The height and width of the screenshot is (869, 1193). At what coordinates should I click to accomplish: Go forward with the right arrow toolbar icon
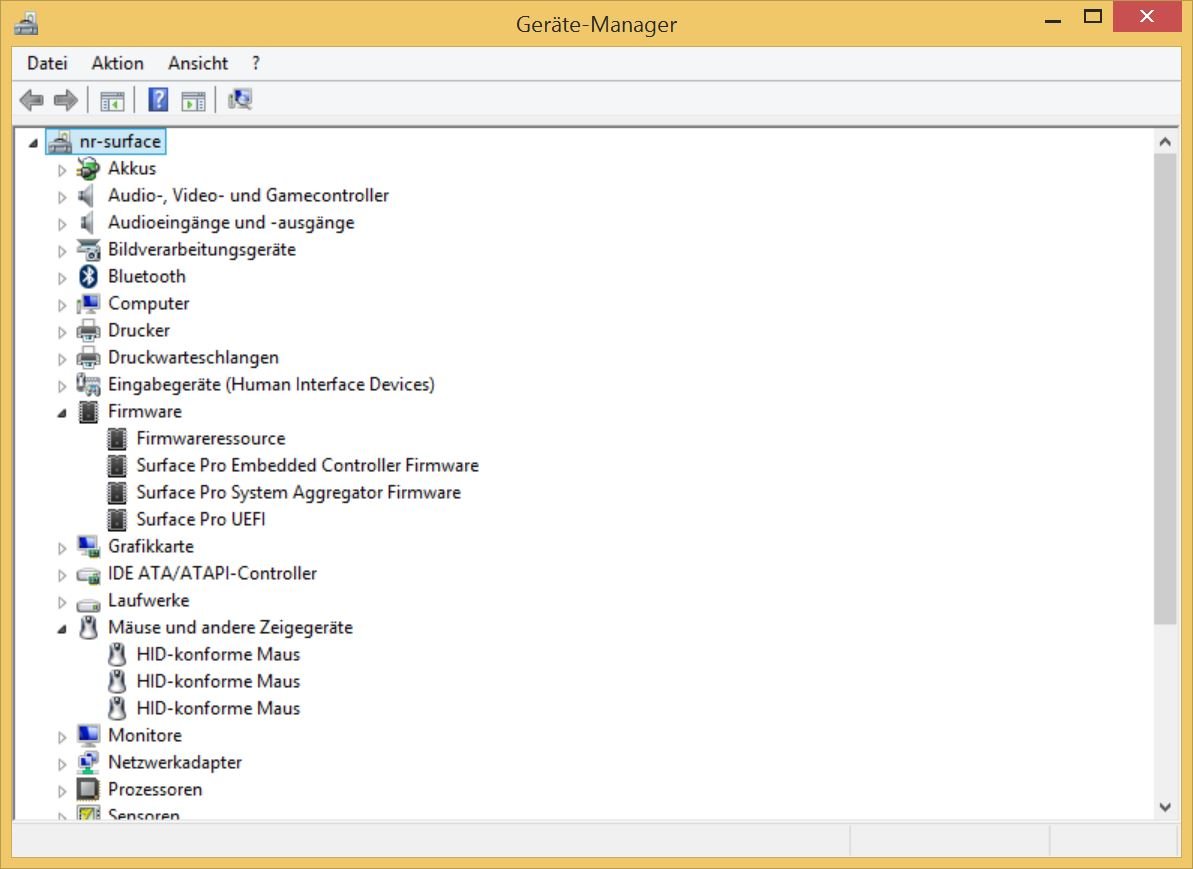pos(65,100)
